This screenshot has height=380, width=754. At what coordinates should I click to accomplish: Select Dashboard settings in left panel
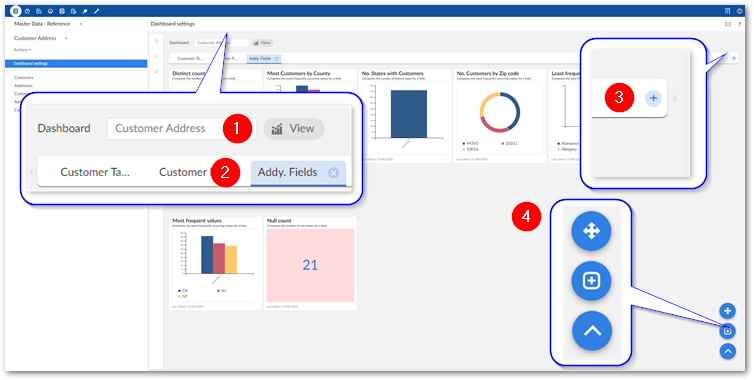click(76, 63)
